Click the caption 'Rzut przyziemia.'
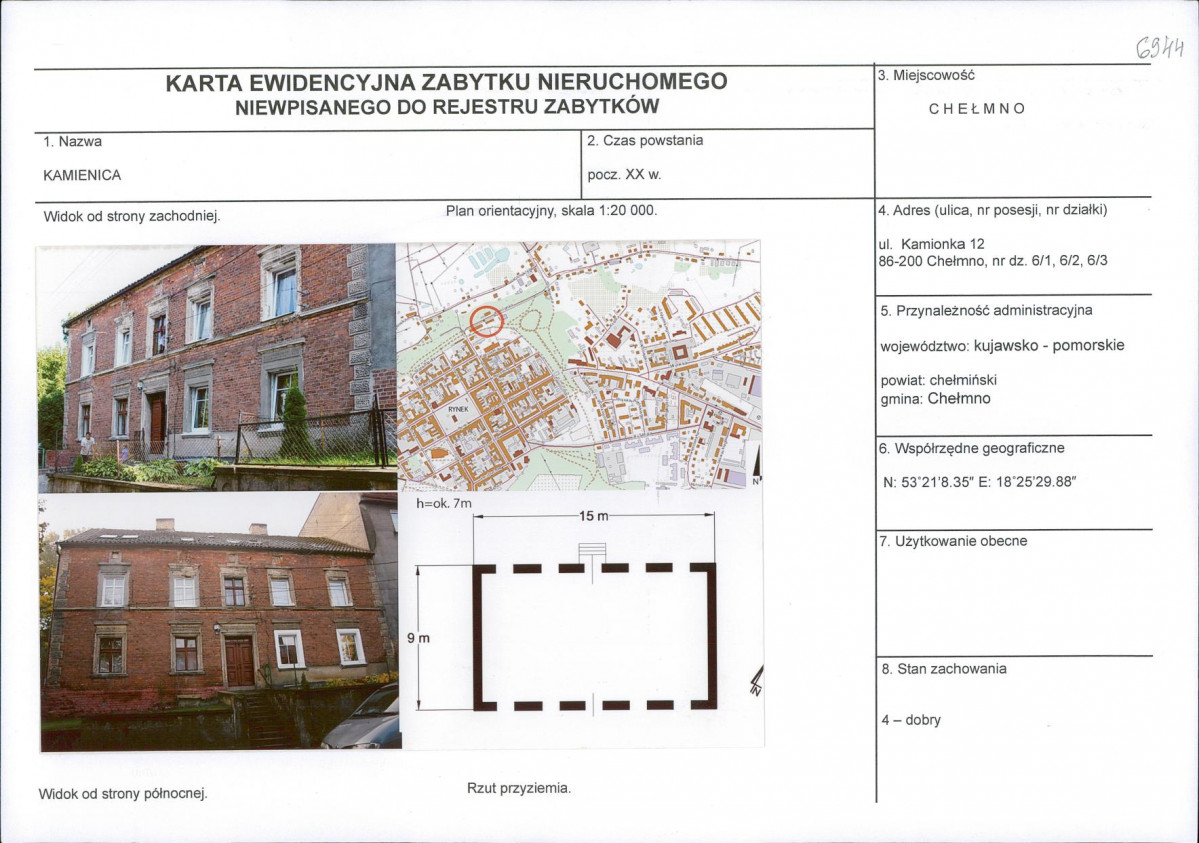This screenshot has height=843, width=1199. pyautogui.click(x=519, y=788)
